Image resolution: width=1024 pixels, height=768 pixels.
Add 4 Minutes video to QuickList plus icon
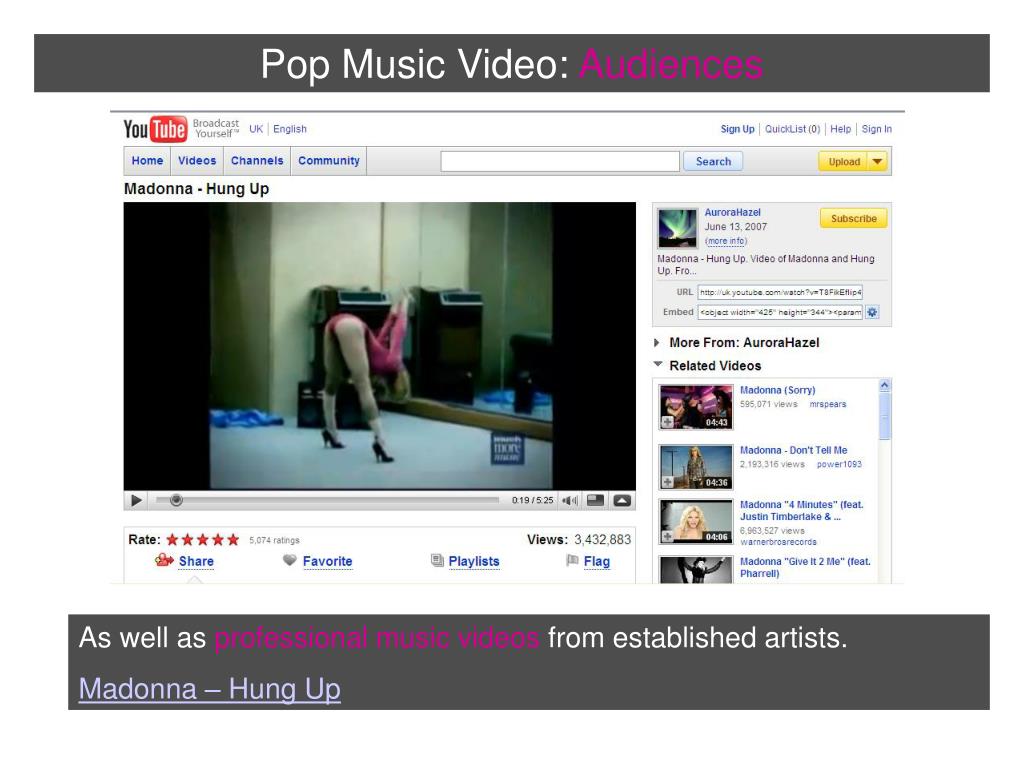[x=667, y=536]
